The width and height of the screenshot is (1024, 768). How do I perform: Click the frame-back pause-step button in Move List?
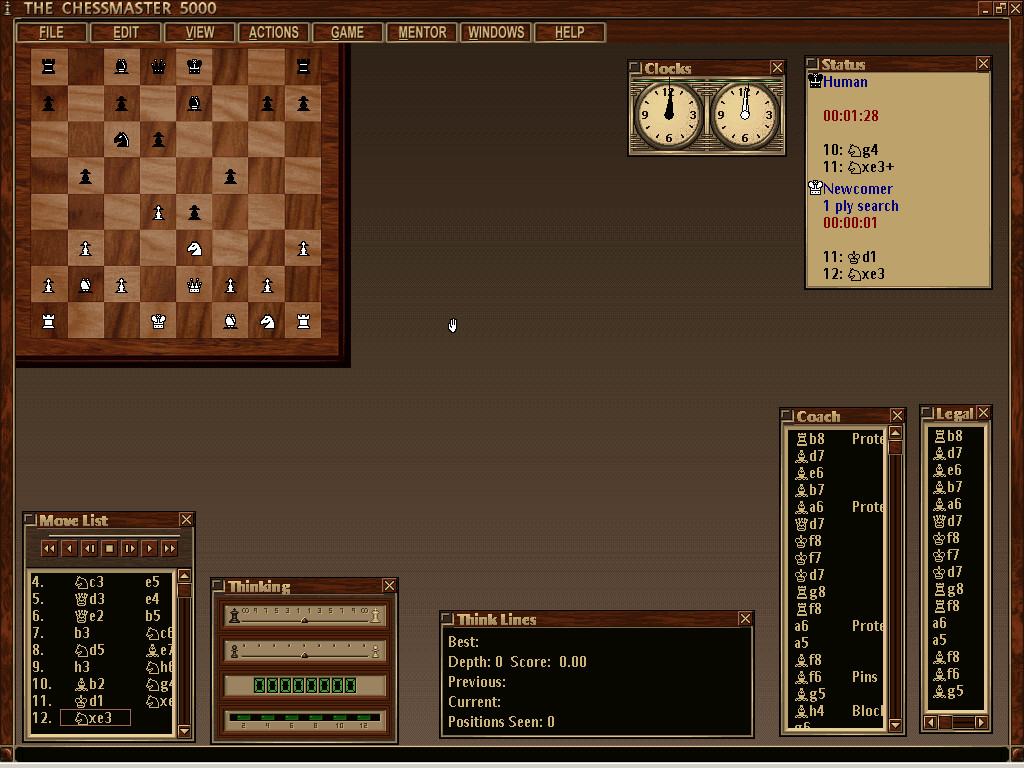pos(89,549)
